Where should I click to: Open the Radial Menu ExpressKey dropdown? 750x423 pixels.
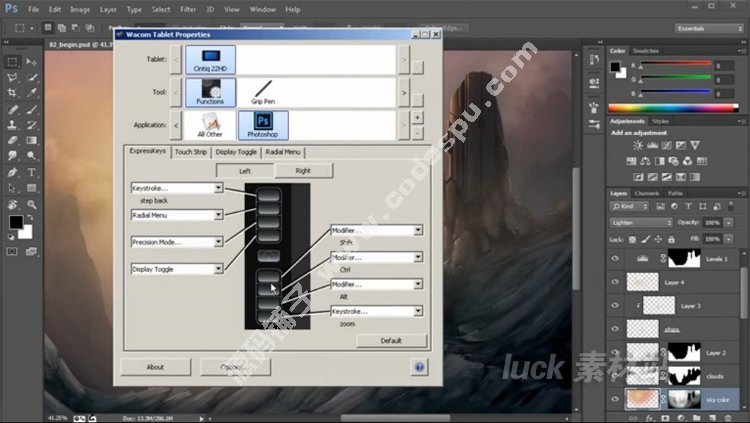(218, 215)
